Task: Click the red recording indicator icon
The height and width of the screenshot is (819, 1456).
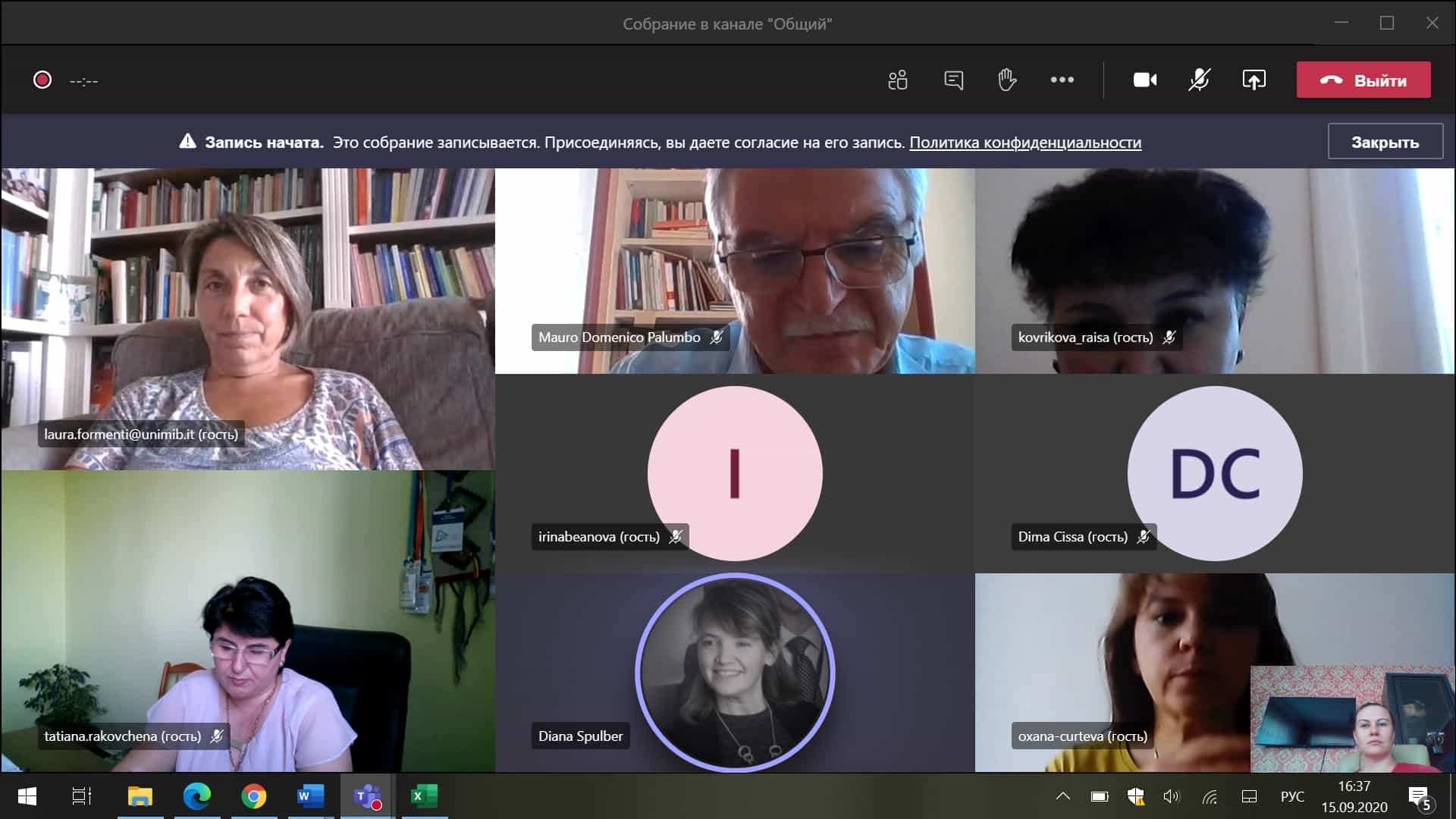Action: click(x=42, y=80)
